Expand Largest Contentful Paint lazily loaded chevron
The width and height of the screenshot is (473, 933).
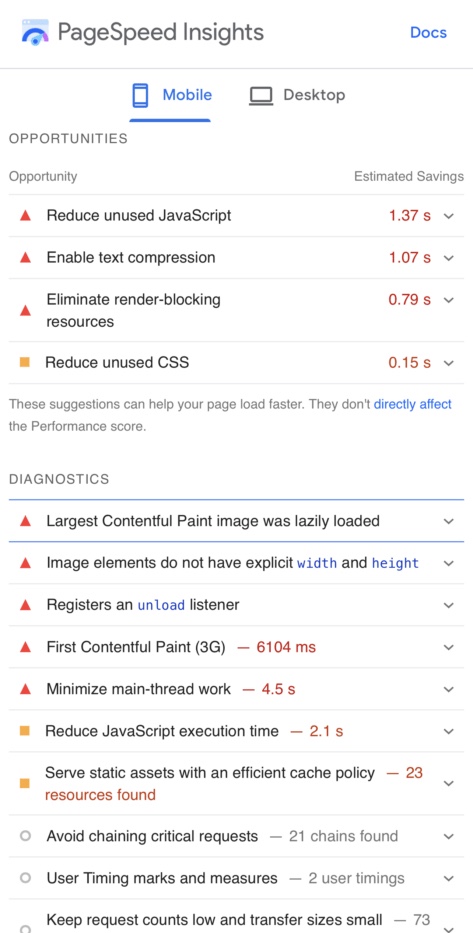click(x=449, y=521)
